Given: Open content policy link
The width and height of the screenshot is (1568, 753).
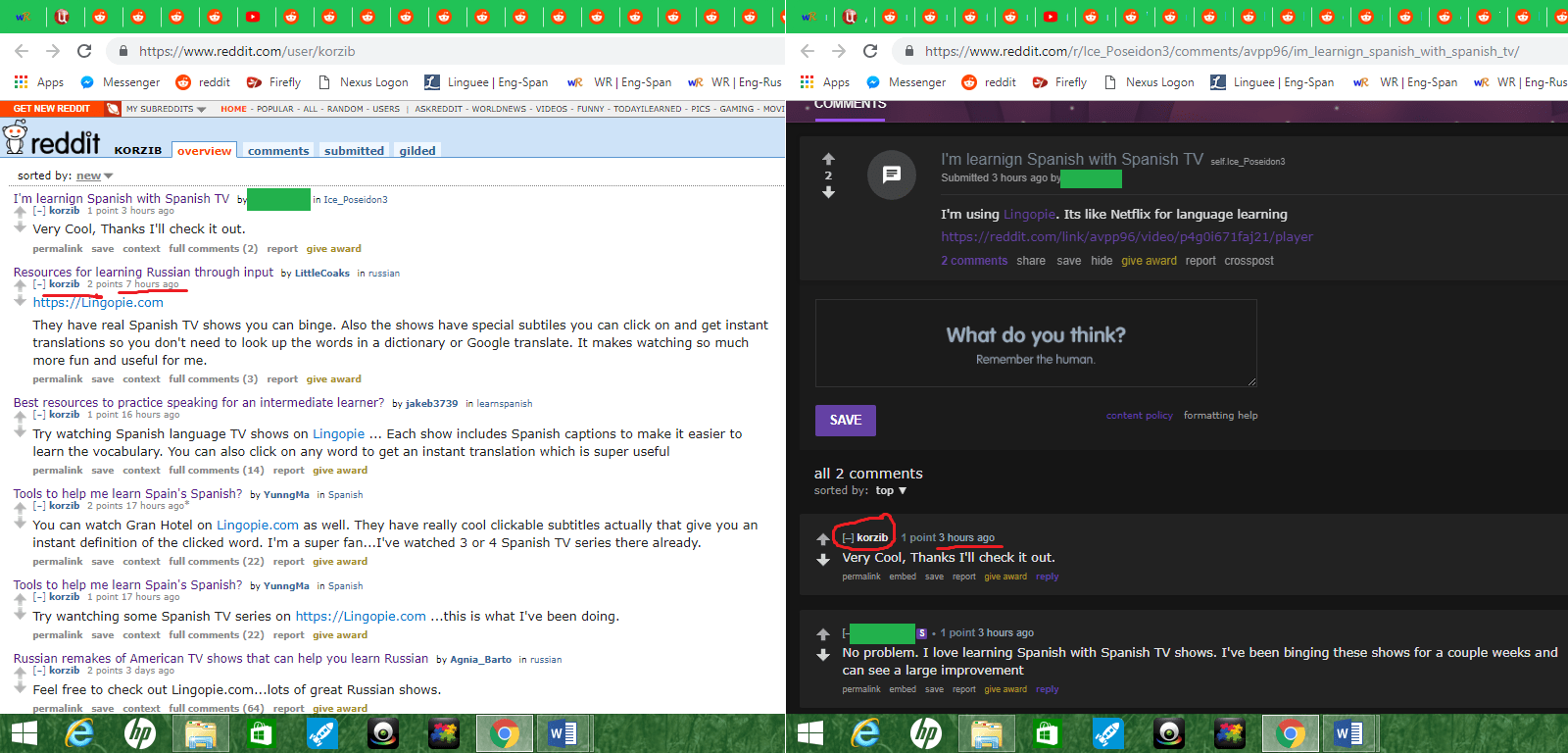Looking at the screenshot, I should (1140, 416).
